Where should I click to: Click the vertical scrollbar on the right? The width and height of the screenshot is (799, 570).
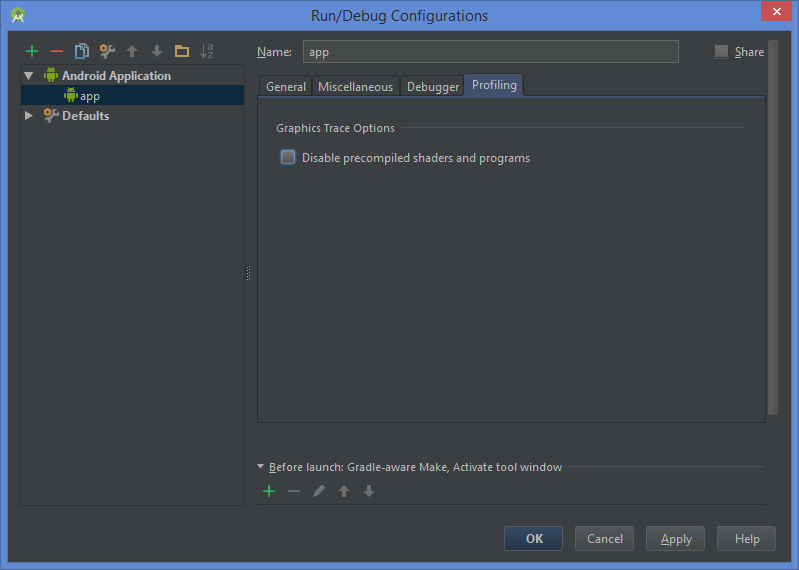(x=773, y=227)
